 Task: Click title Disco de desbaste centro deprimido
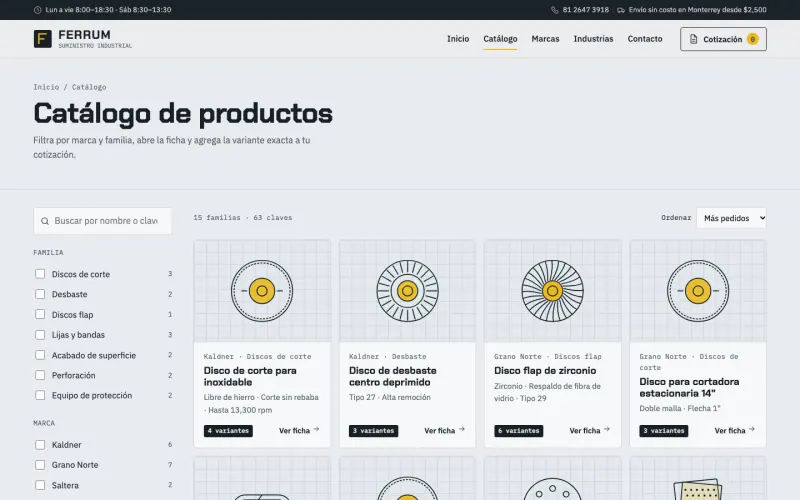pyautogui.click(x=392, y=377)
